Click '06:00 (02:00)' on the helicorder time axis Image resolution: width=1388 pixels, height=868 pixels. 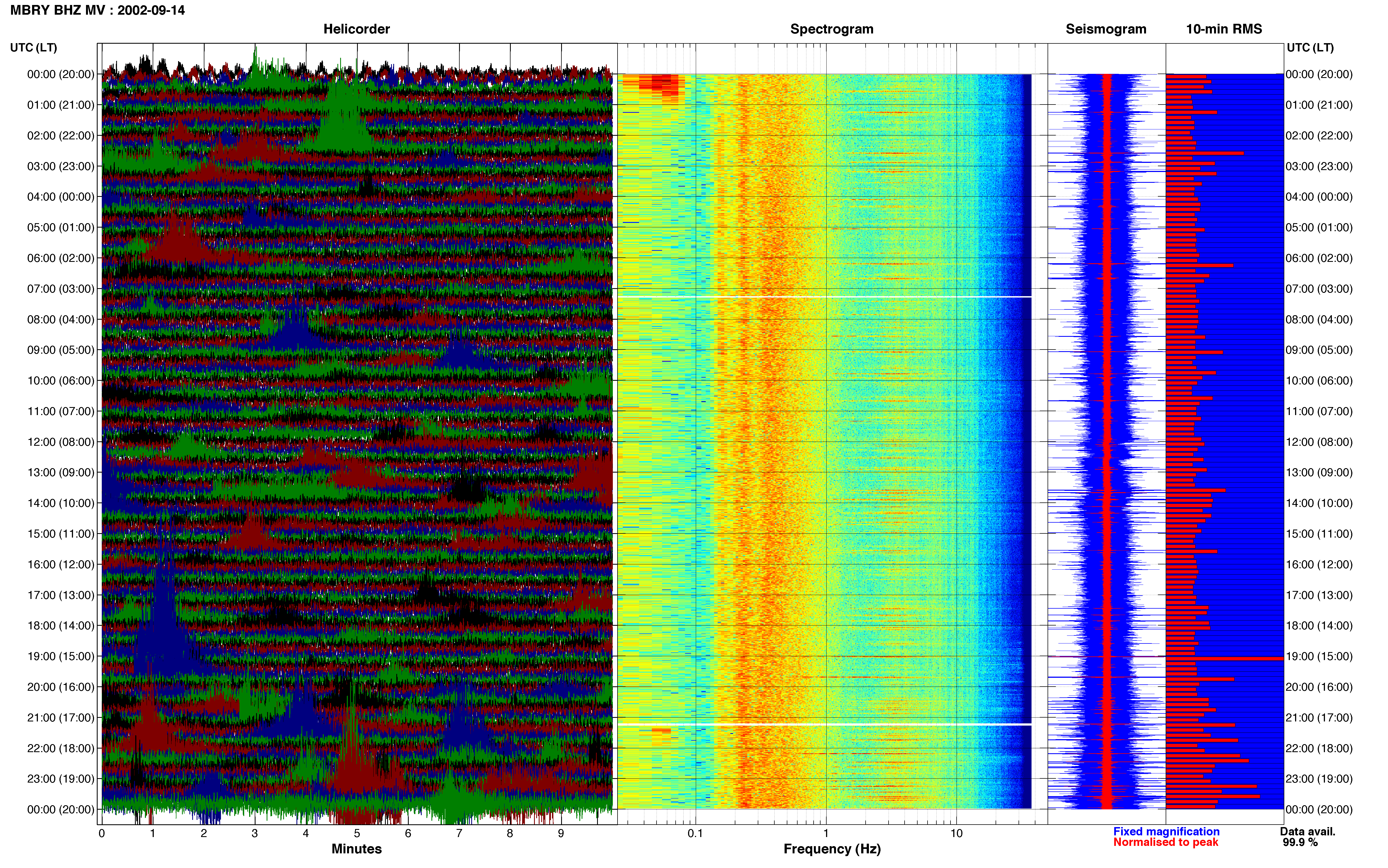[61, 258]
